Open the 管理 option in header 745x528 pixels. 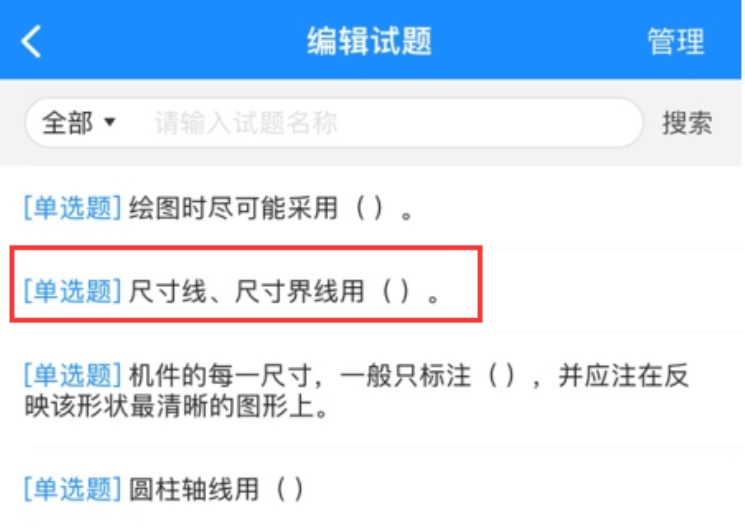click(676, 42)
